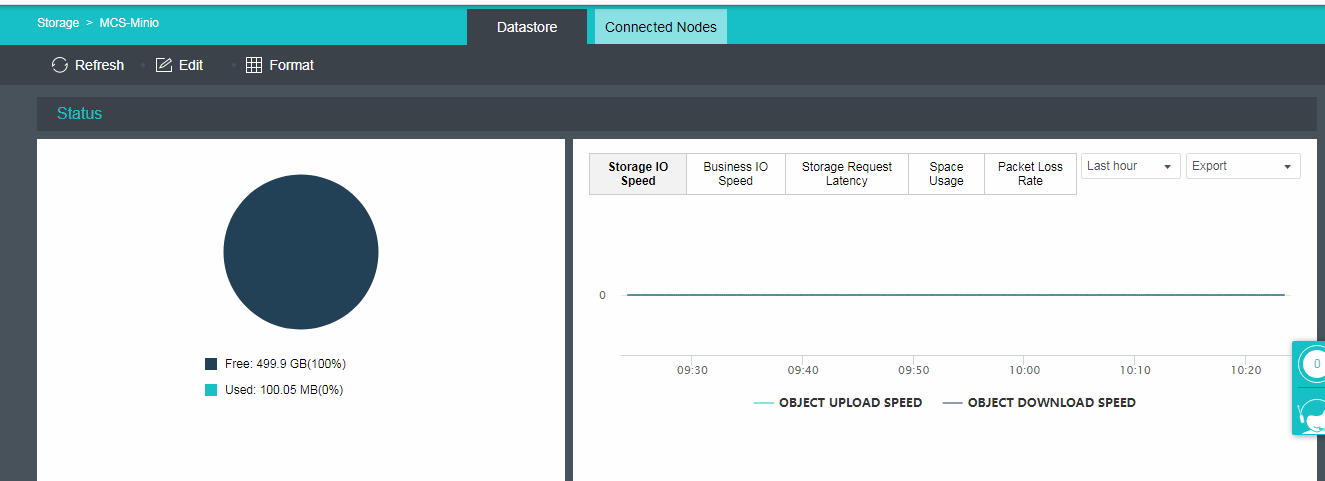Screen dimensions: 1325x481
Task: Switch to Packet Loss Rate tab
Action: click(x=1030, y=174)
